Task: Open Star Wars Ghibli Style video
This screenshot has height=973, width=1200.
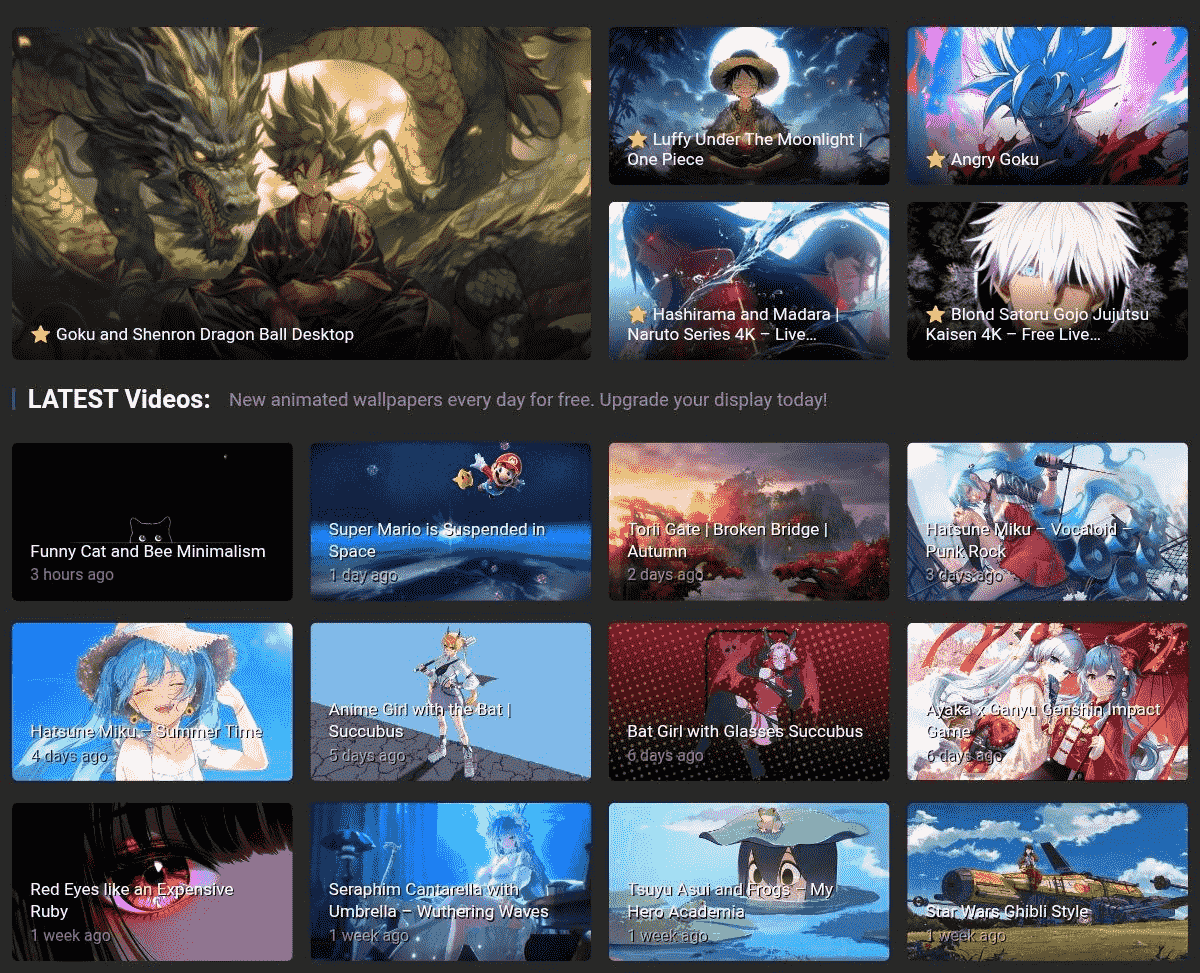Action: [1047, 882]
